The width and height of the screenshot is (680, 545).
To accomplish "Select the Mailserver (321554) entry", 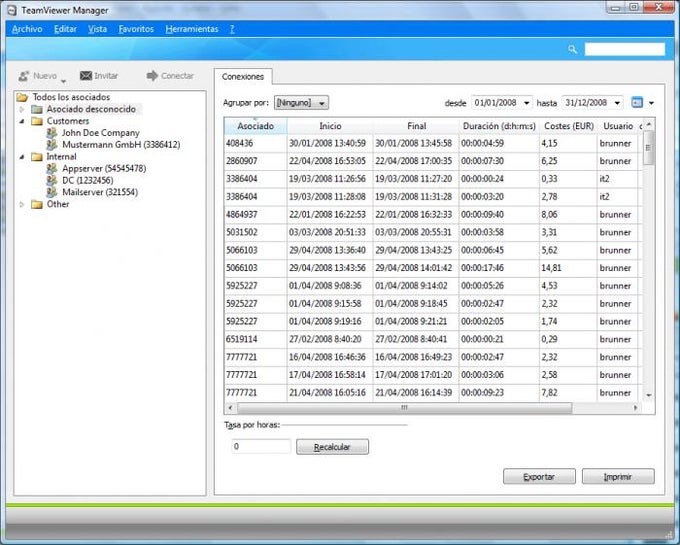I will [100, 192].
